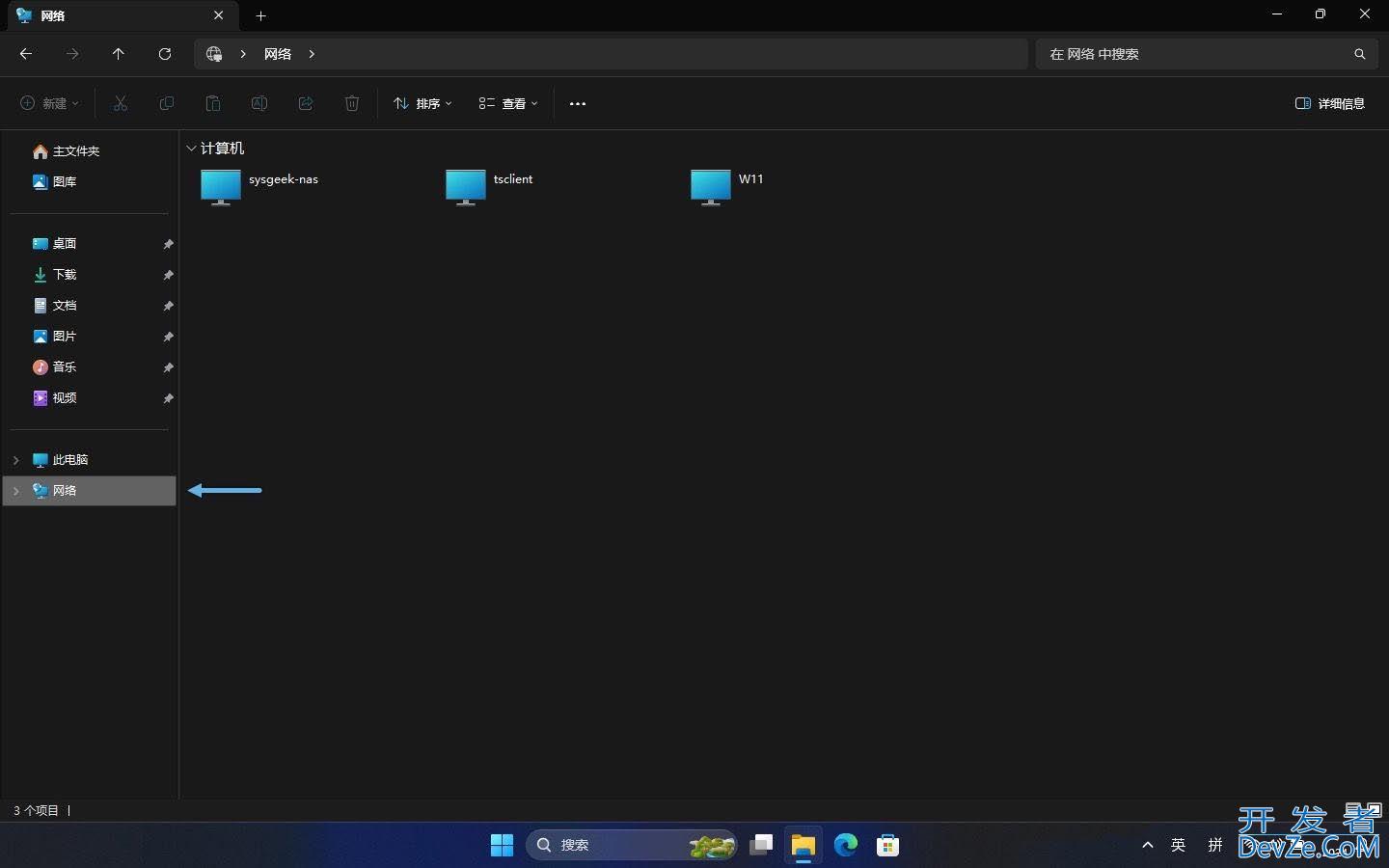Click the Cut scissors icon
The image size is (1389, 868).
[121, 103]
